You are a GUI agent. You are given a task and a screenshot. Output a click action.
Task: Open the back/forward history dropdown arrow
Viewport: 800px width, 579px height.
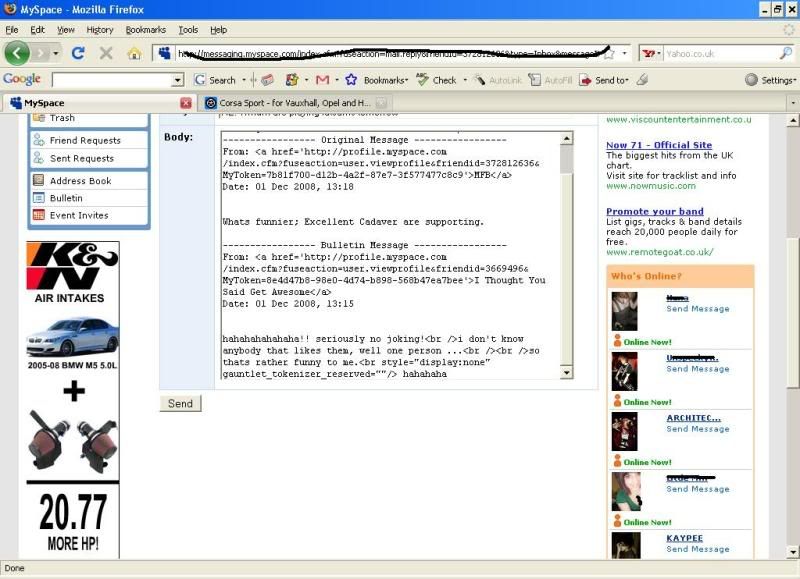pyautogui.click(x=56, y=53)
